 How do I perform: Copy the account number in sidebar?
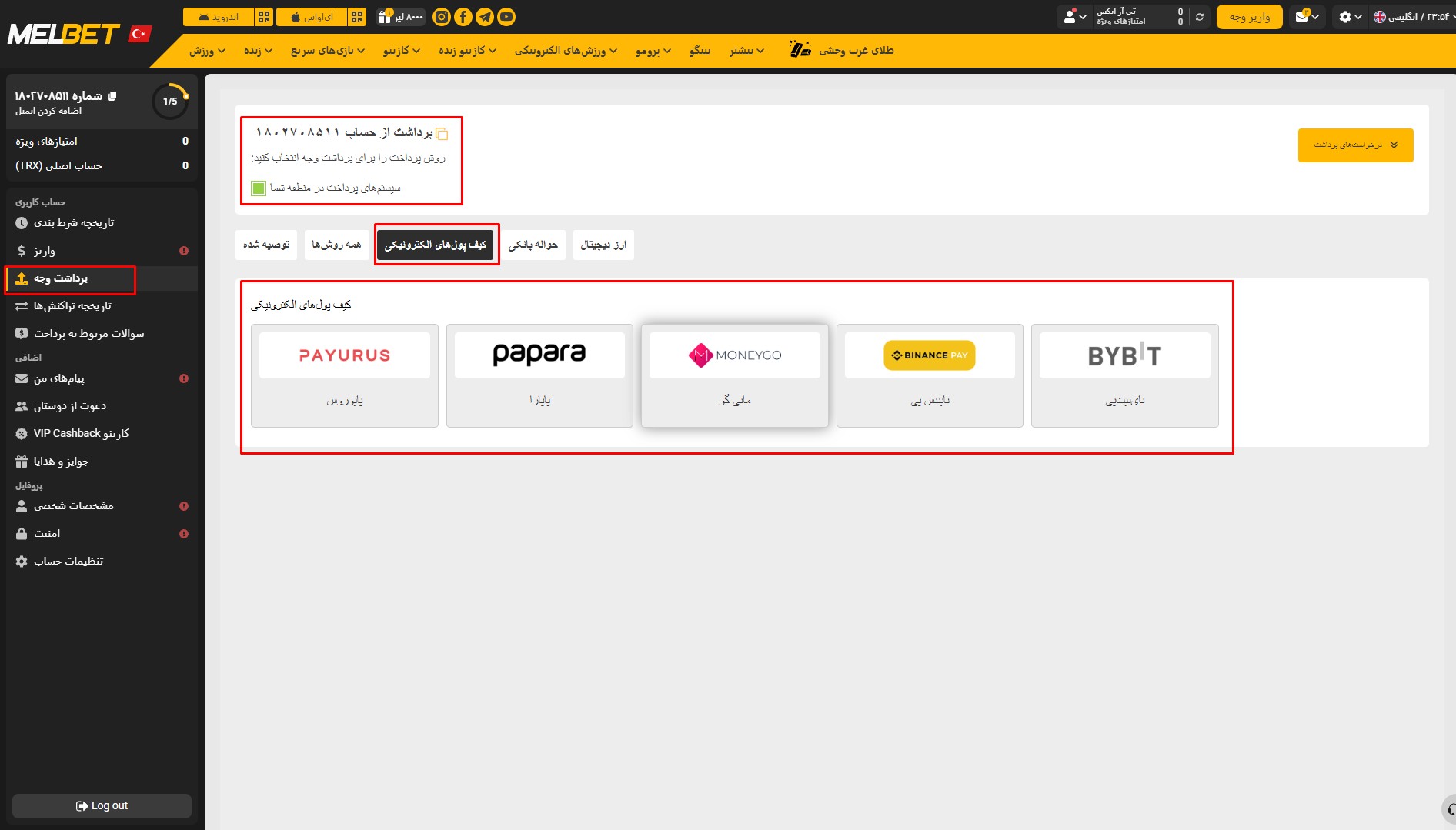click(112, 96)
